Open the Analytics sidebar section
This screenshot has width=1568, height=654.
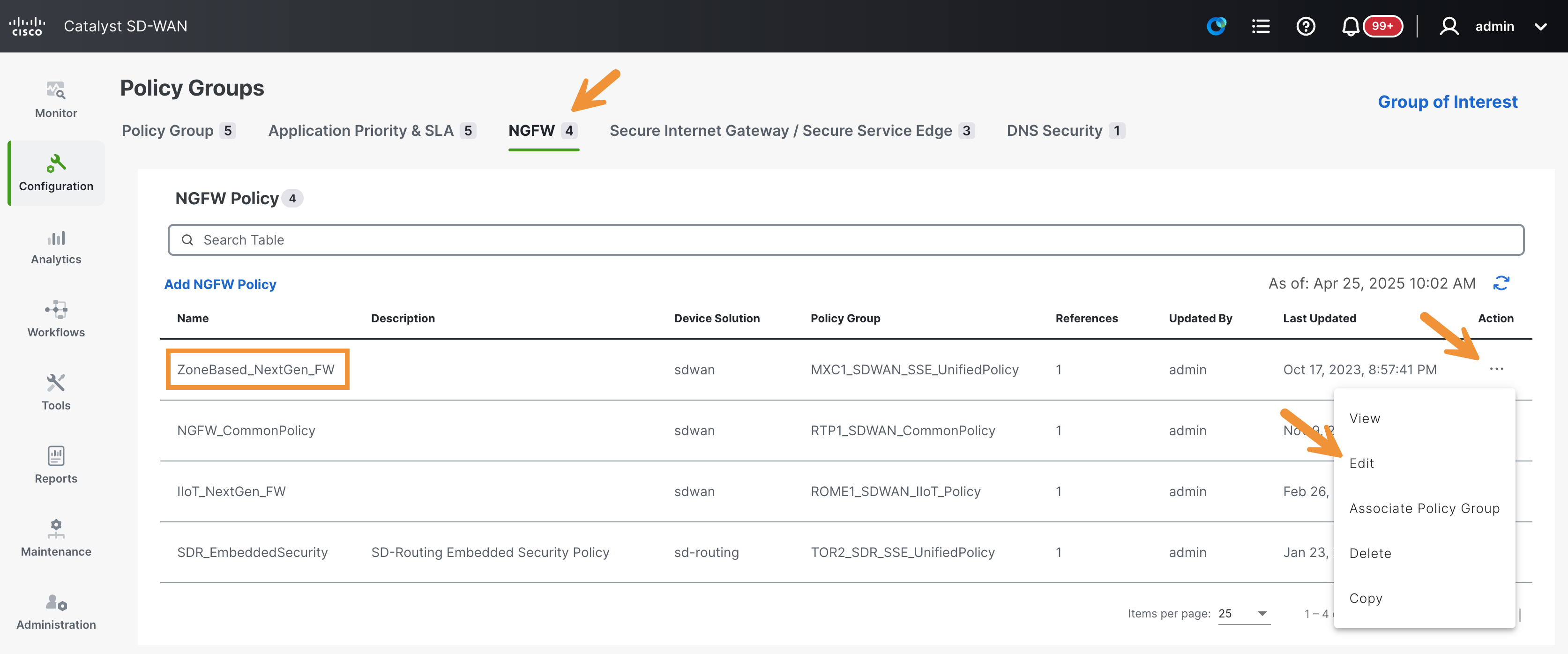tap(56, 247)
